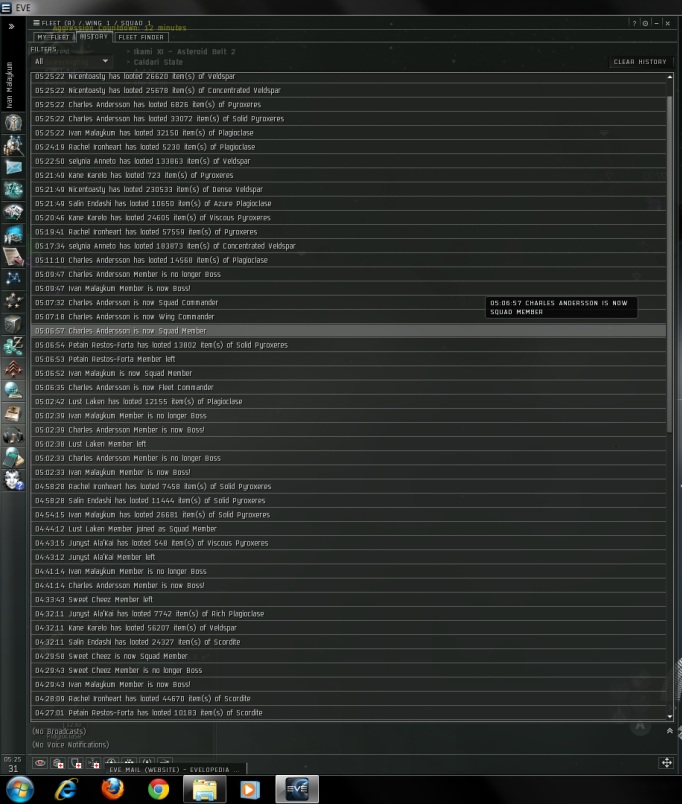Open the EVE main menu icon at the top left

tap(6, 8)
